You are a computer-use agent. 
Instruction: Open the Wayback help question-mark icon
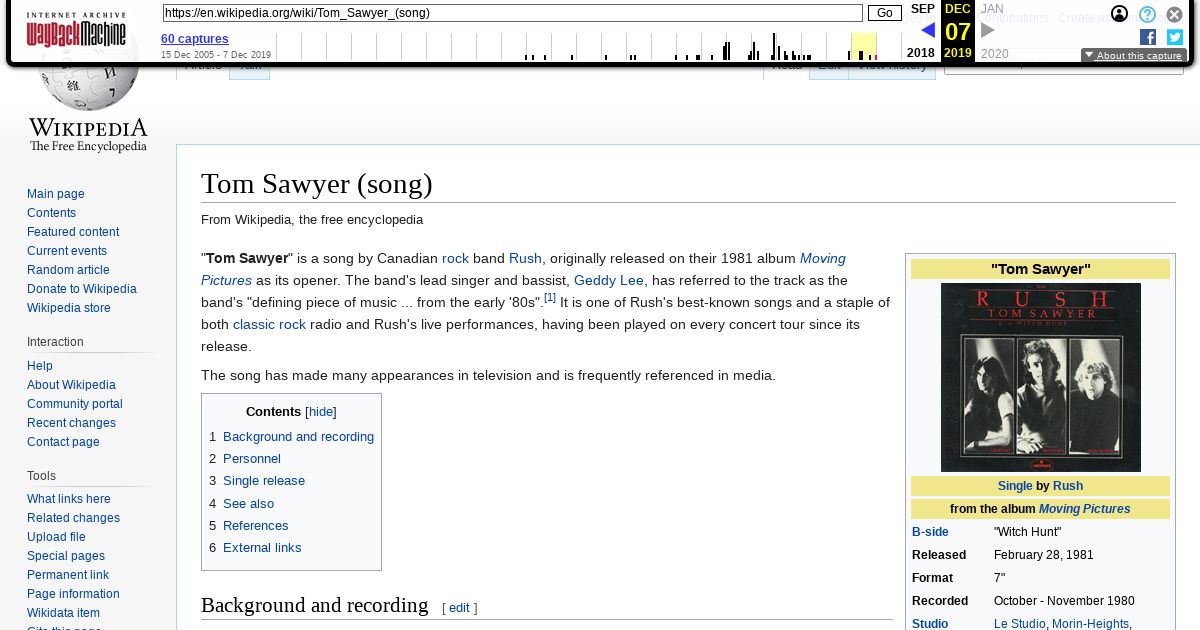(x=1147, y=14)
